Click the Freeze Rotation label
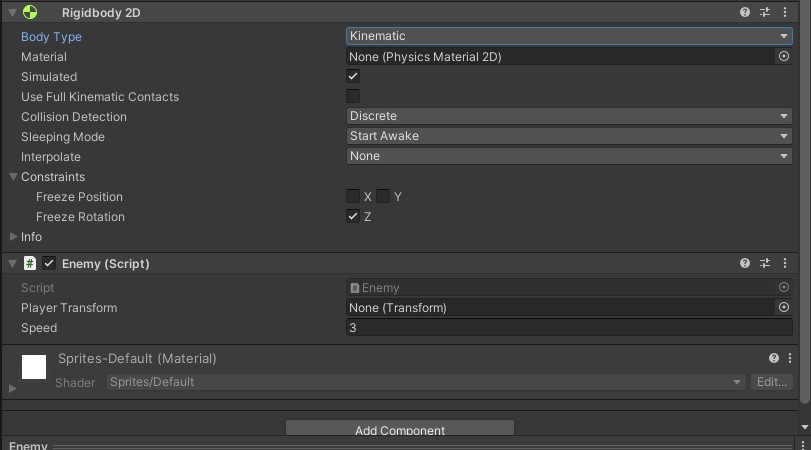811x450 pixels. click(80, 217)
